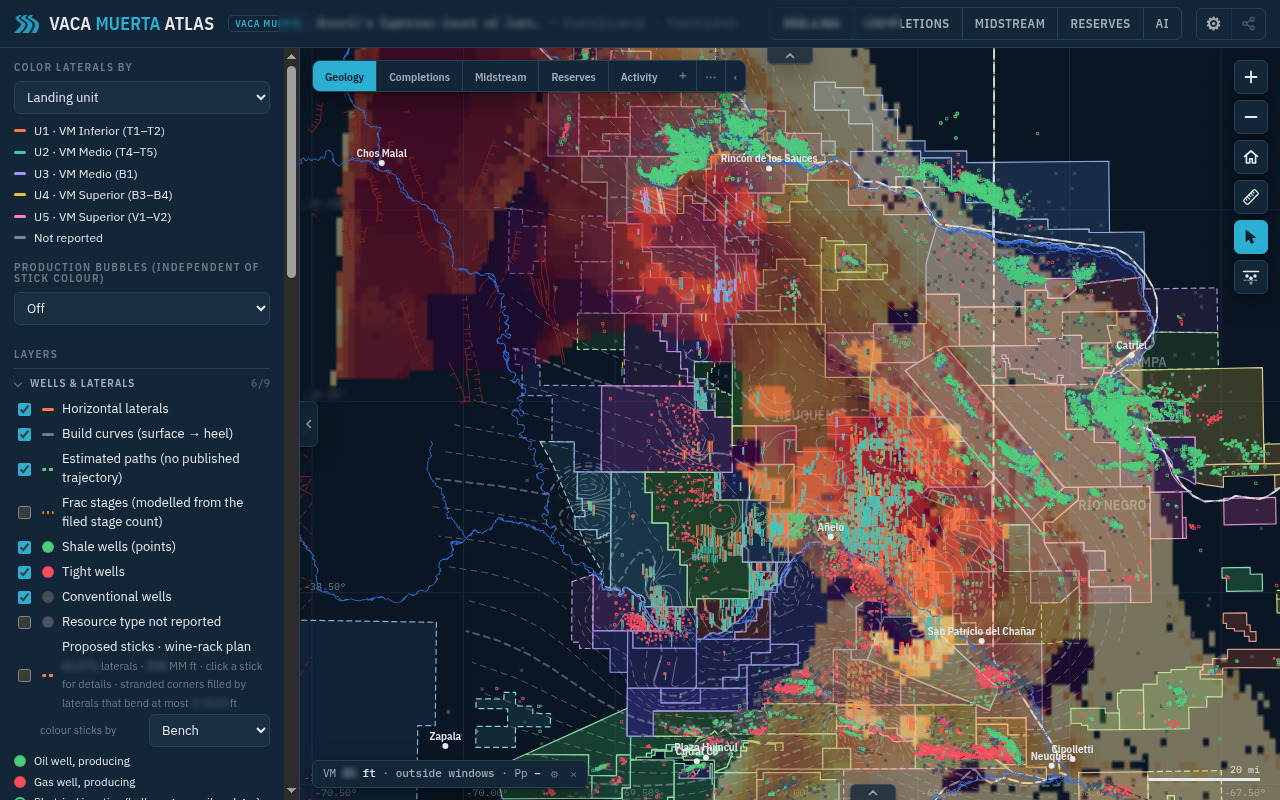This screenshot has width=1280, height=800.
Task: Zoom in the map with plus button
Action: (1251, 77)
